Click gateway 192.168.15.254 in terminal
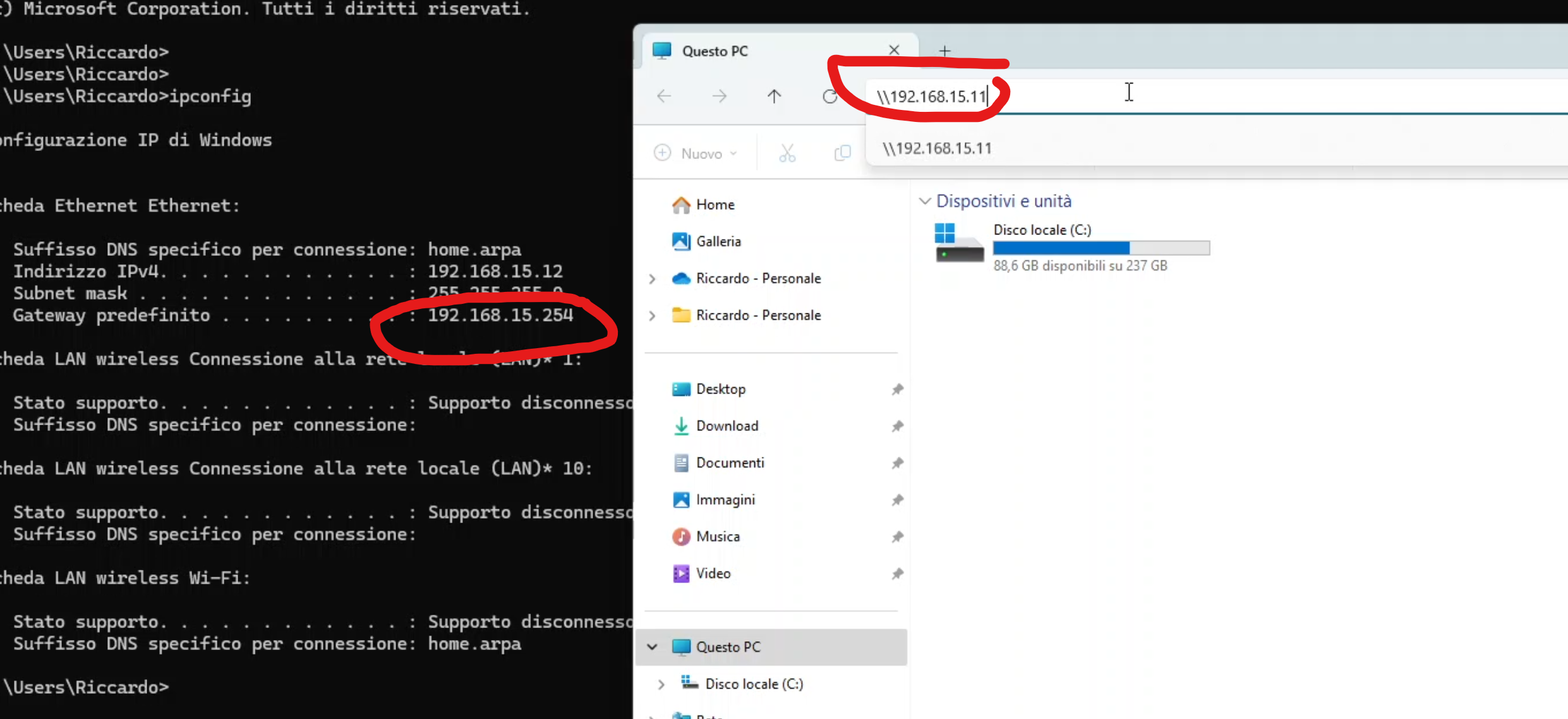1568x719 pixels. pos(500,315)
